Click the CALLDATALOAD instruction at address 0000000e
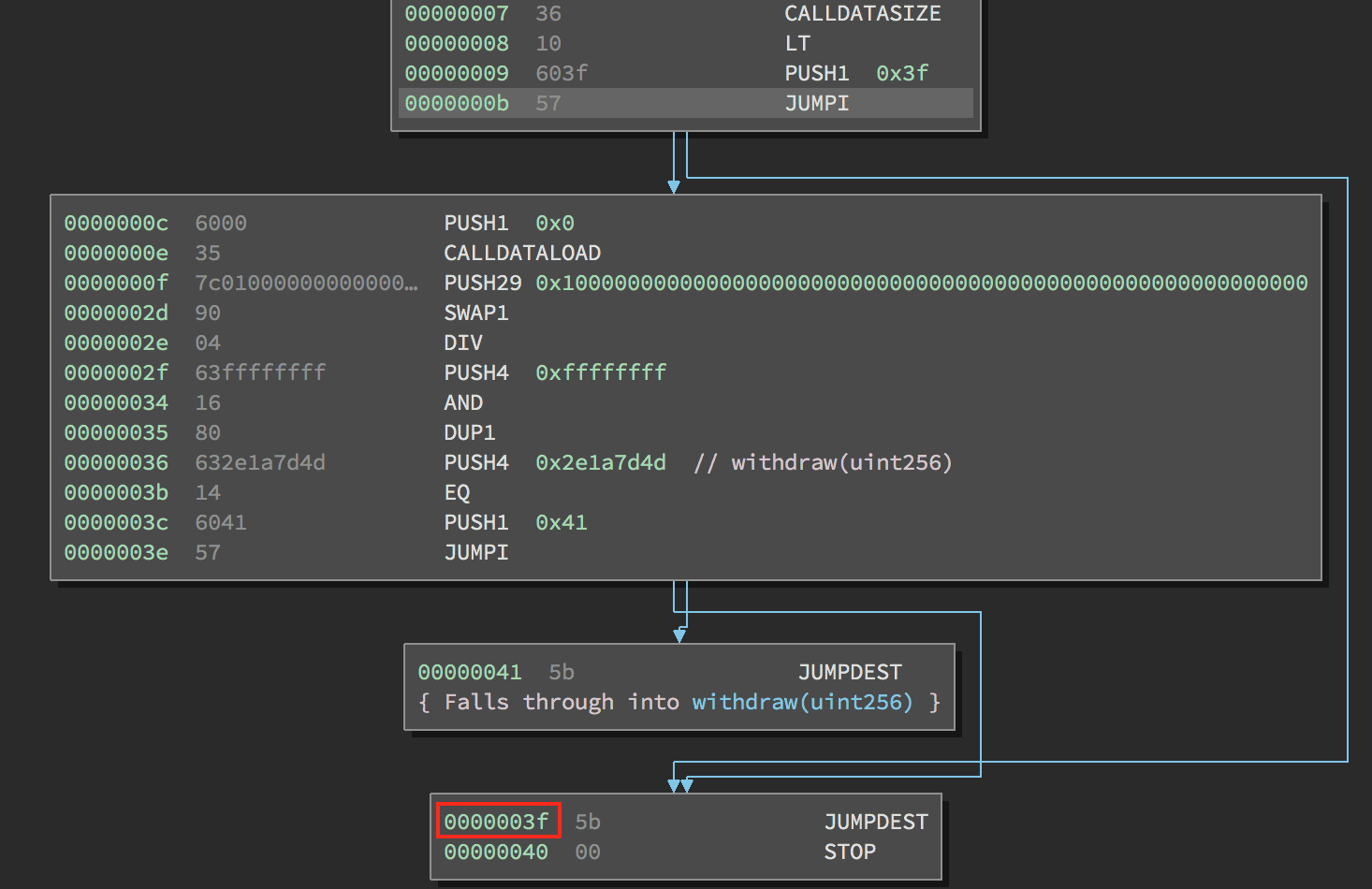1372x889 pixels. (521, 253)
